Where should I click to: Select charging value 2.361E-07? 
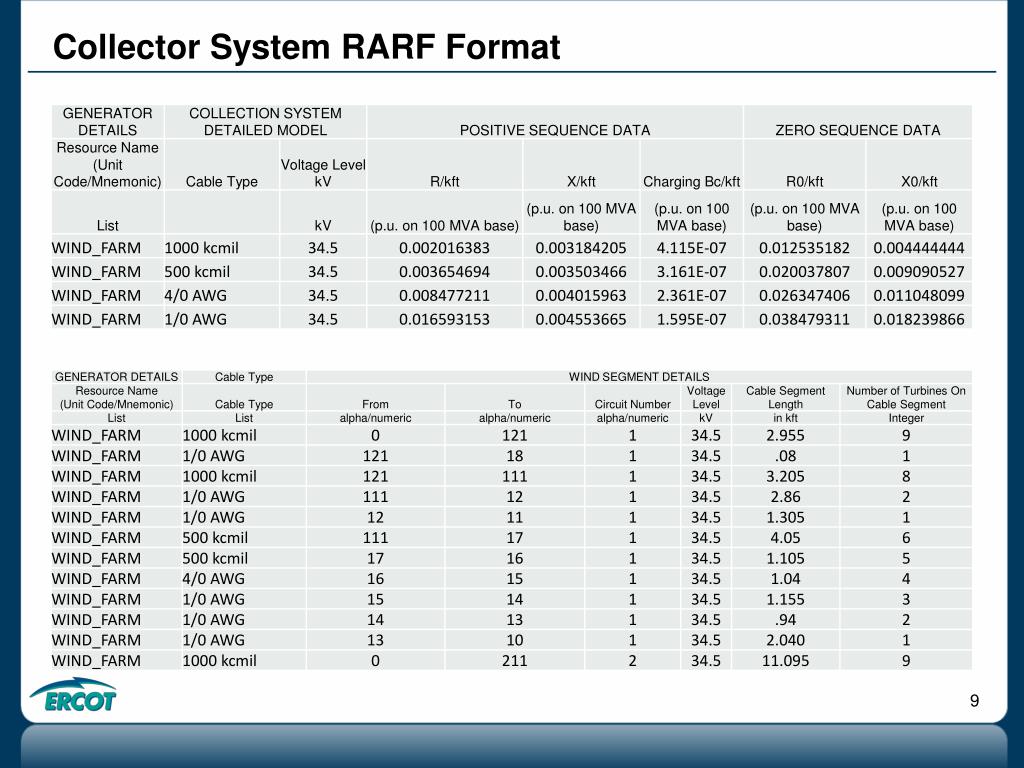[692, 296]
